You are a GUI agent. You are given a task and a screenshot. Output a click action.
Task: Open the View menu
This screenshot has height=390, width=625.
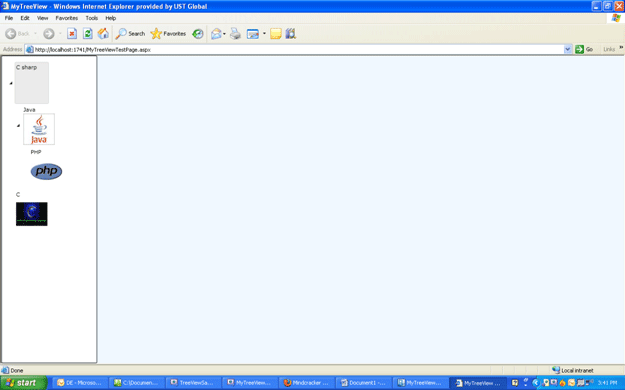(x=42, y=18)
